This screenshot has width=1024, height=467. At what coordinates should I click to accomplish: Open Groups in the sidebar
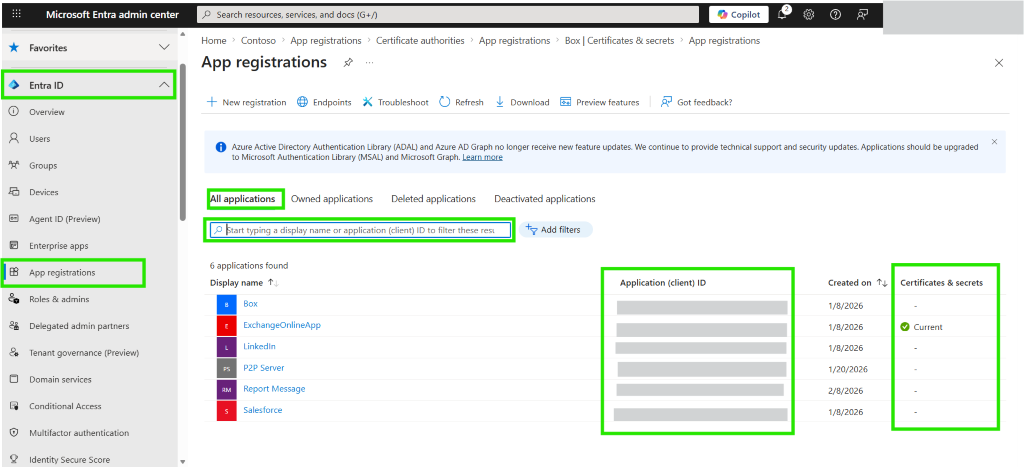pos(43,165)
